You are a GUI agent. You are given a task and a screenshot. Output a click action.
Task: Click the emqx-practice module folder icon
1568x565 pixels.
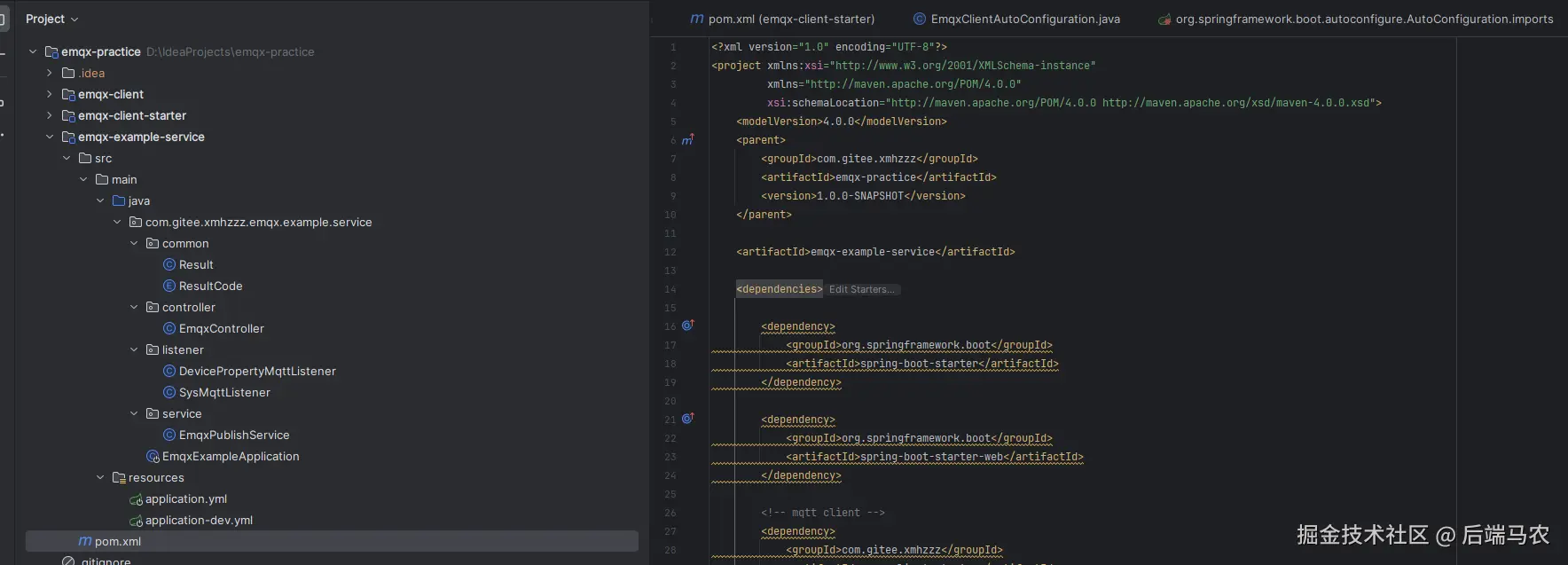(x=51, y=51)
